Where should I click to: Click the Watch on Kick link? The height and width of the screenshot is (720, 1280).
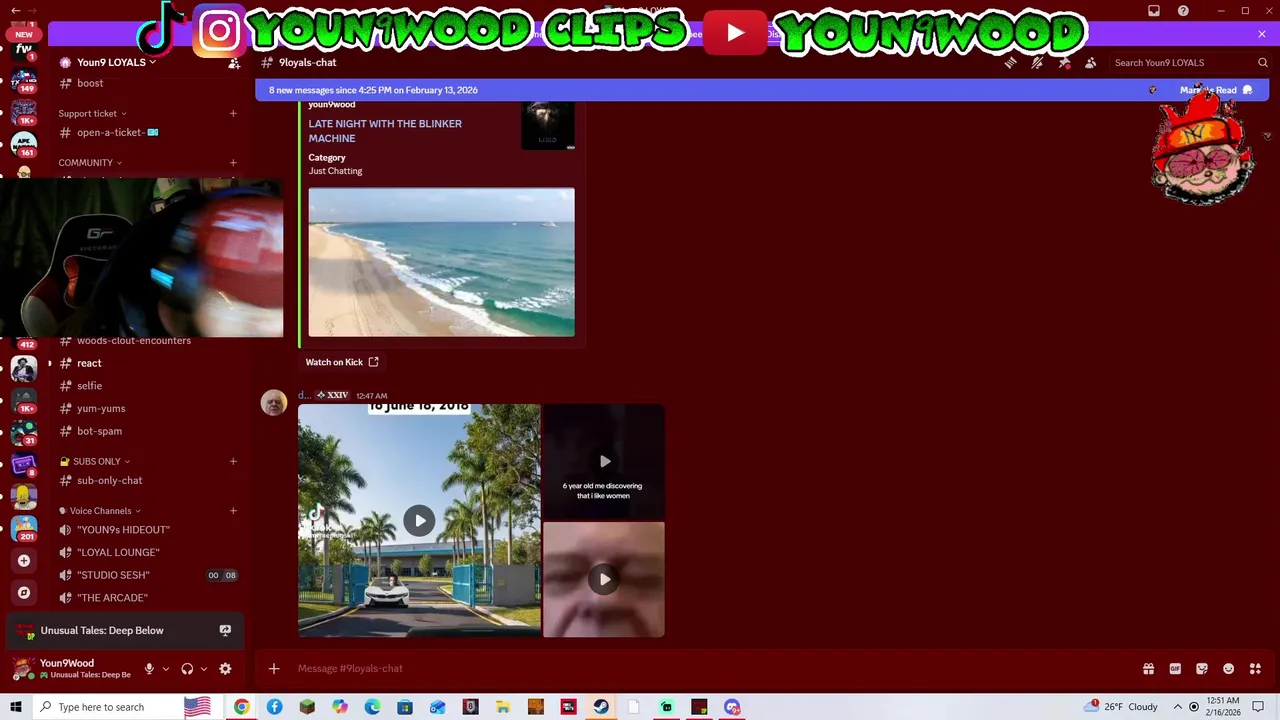tap(342, 363)
